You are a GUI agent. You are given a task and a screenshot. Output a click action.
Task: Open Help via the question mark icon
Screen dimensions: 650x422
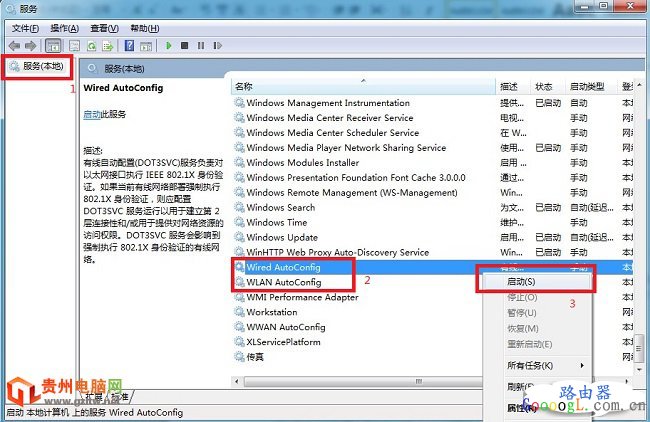click(x=129, y=46)
